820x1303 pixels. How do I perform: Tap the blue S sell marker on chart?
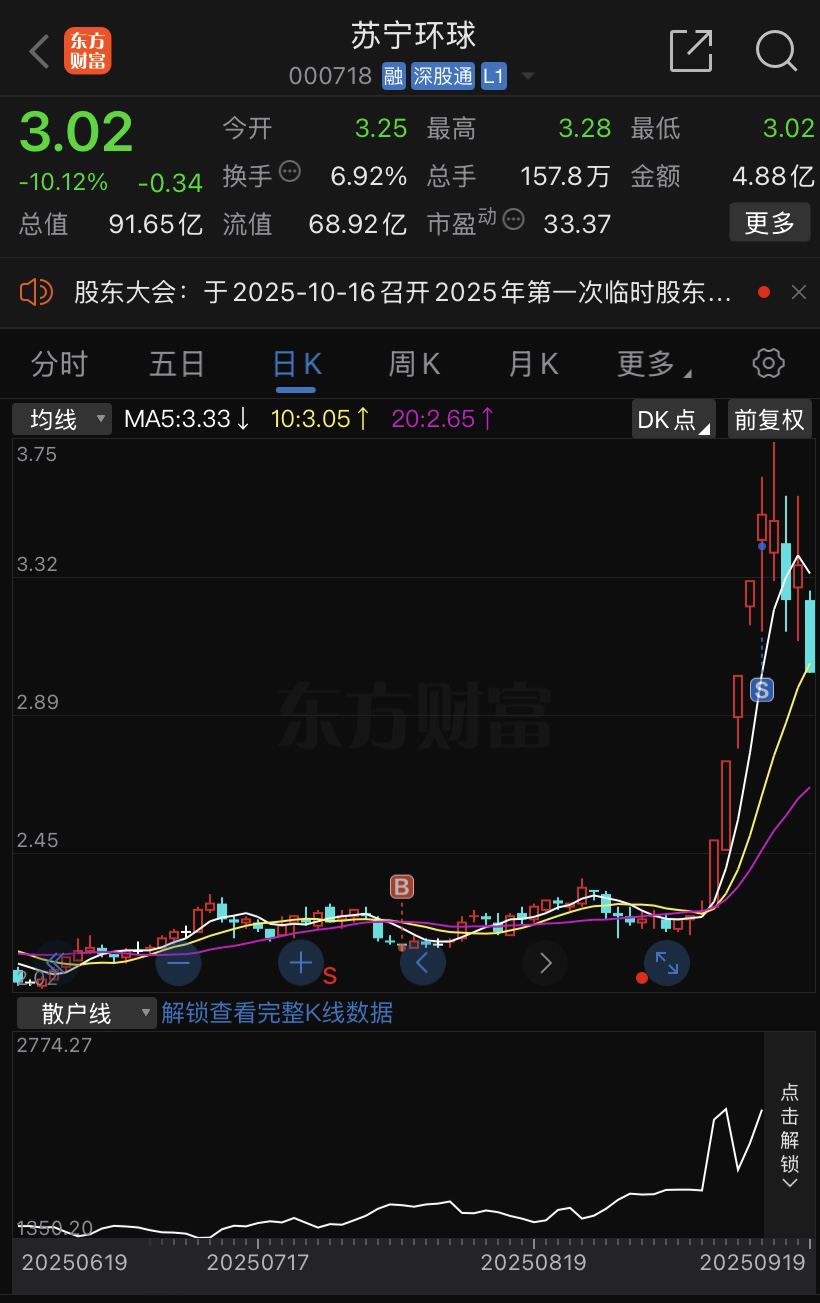coord(762,689)
